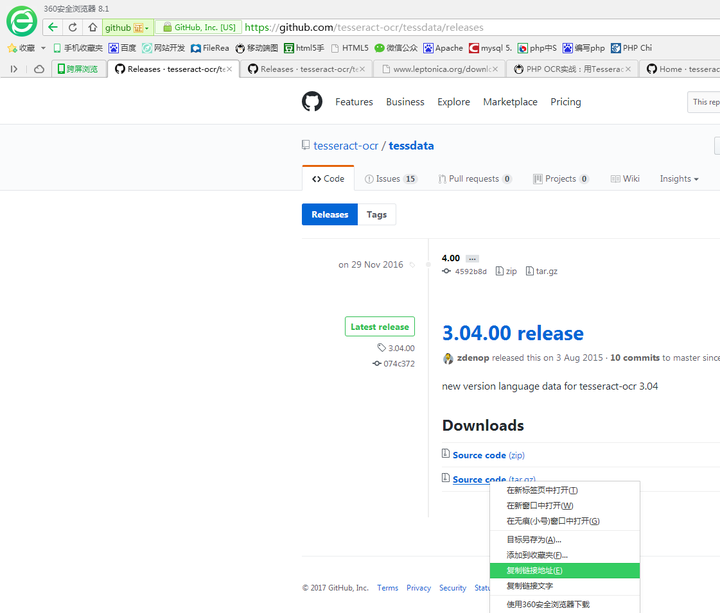Open the HTML5 page bookmark
Viewport: 720px width, 613px height.
tap(349, 48)
